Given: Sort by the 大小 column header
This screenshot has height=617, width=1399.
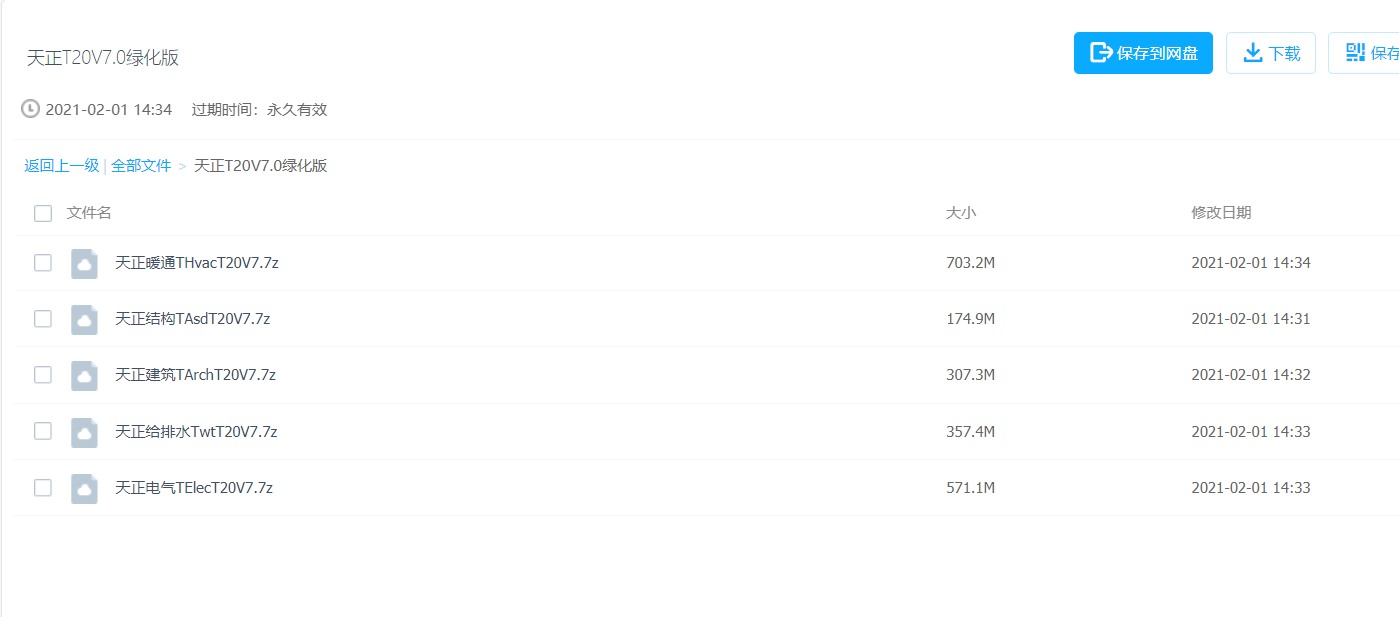Looking at the screenshot, I should [961, 213].
